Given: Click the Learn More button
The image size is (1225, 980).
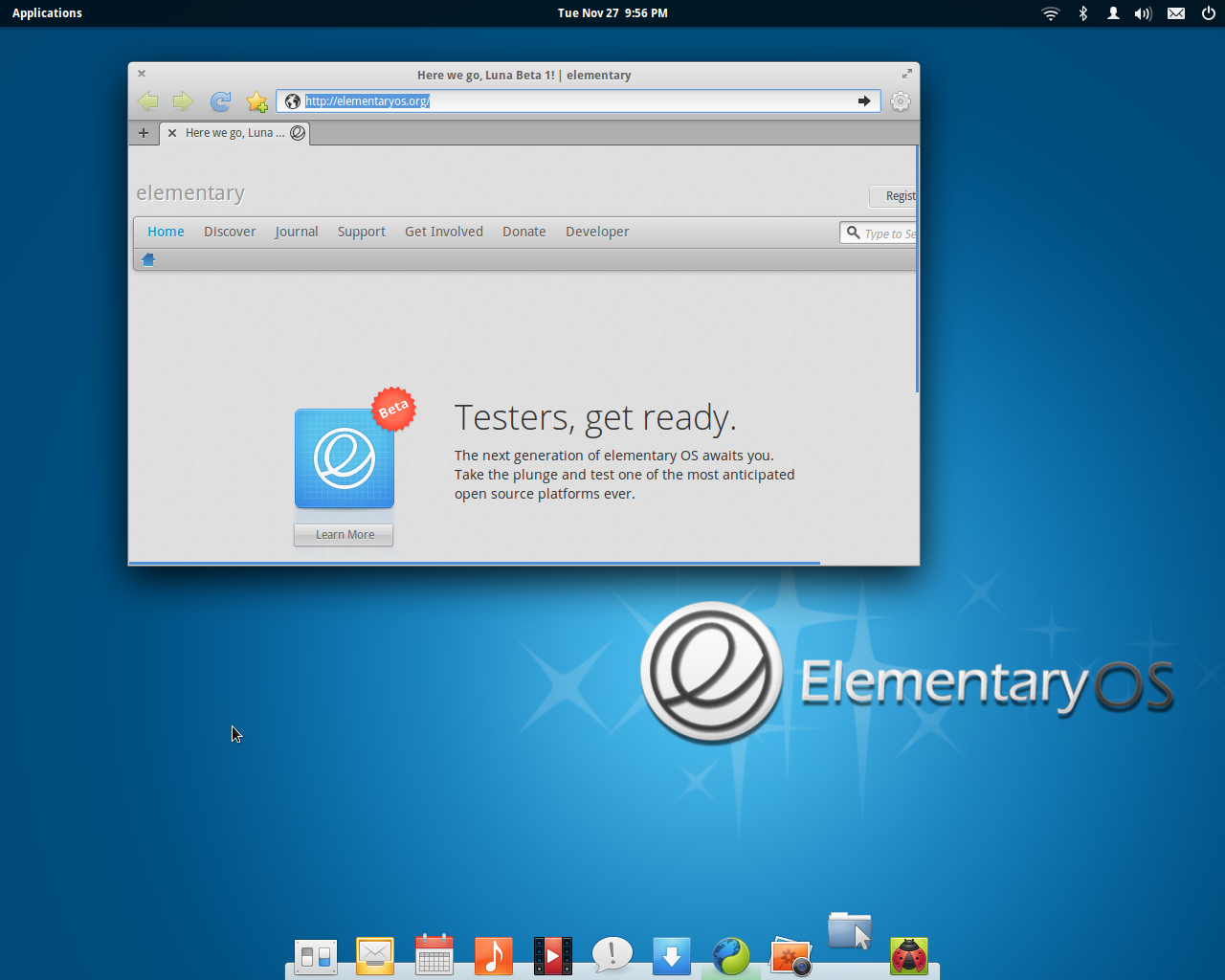Looking at the screenshot, I should click(344, 535).
